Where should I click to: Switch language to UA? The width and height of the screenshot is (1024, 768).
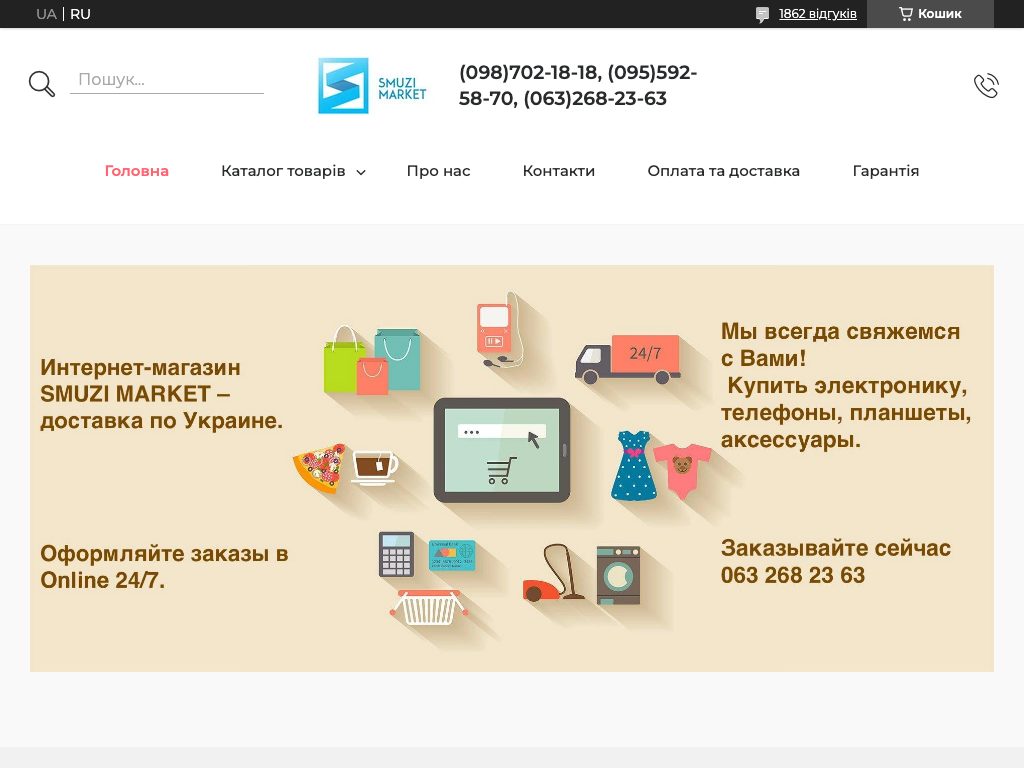pyautogui.click(x=46, y=14)
